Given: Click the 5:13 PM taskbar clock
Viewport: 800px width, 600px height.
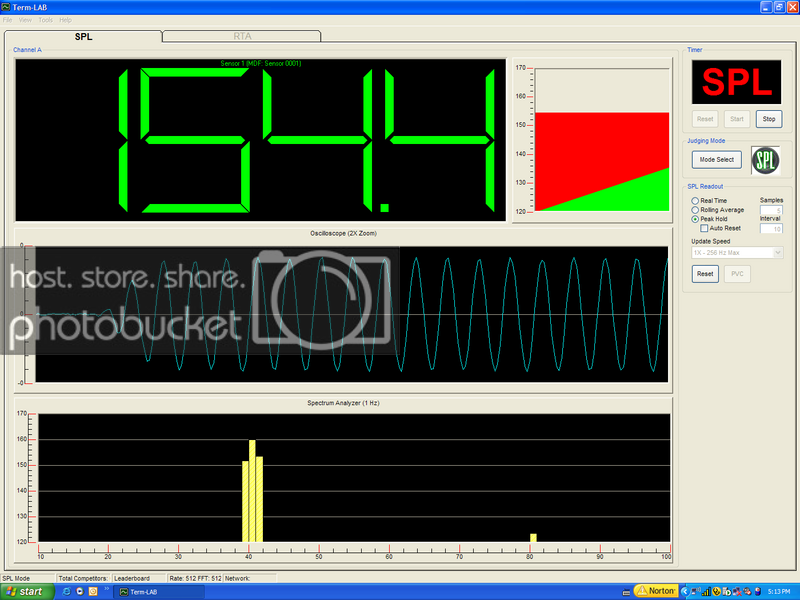Looking at the screenshot, I should (x=779, y=592).
